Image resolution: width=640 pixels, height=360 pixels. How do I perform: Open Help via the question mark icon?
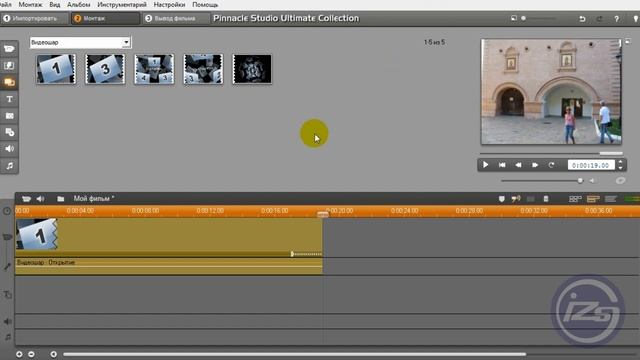tap(616, 19)
